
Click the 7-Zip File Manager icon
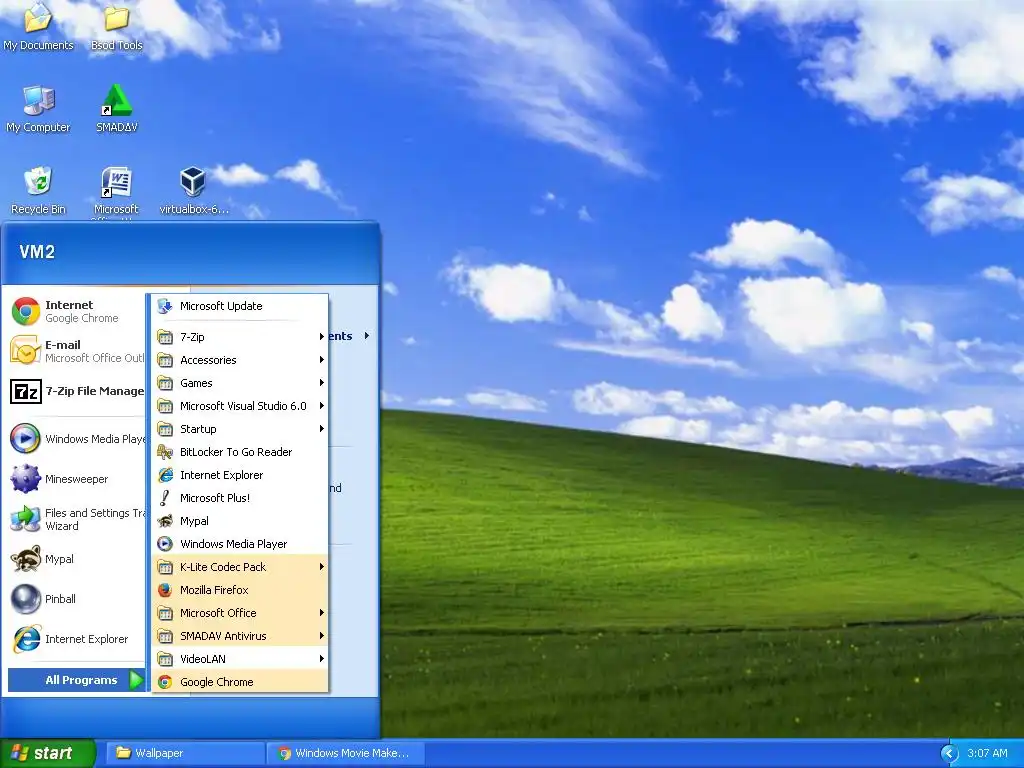pos(25,391)
